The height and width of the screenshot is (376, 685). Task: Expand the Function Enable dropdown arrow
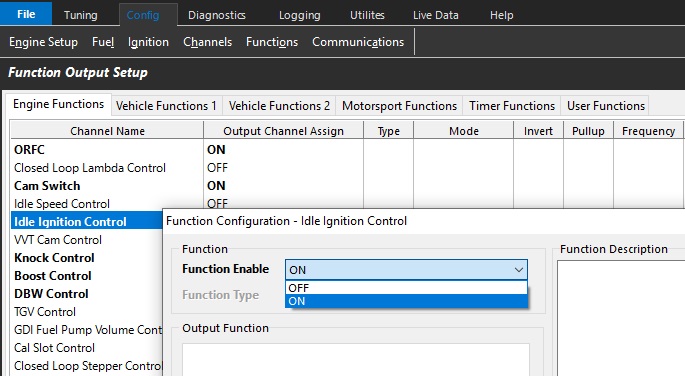[x=519, y=270]
